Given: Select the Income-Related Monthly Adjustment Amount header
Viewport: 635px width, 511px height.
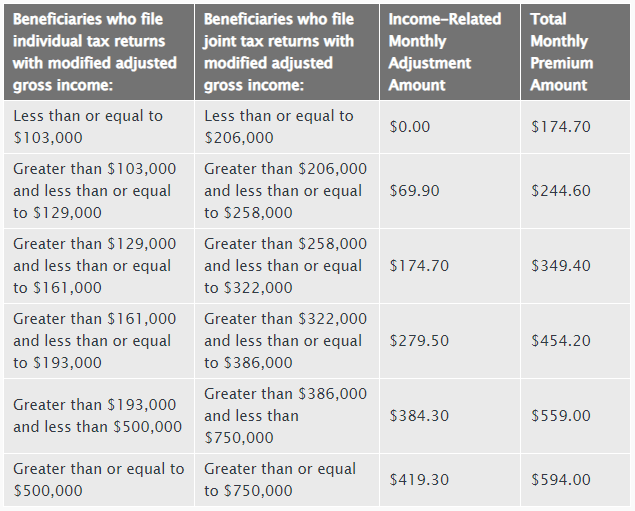Looking at the screenshot, I should pyautogui.click(x=450, y=52).
